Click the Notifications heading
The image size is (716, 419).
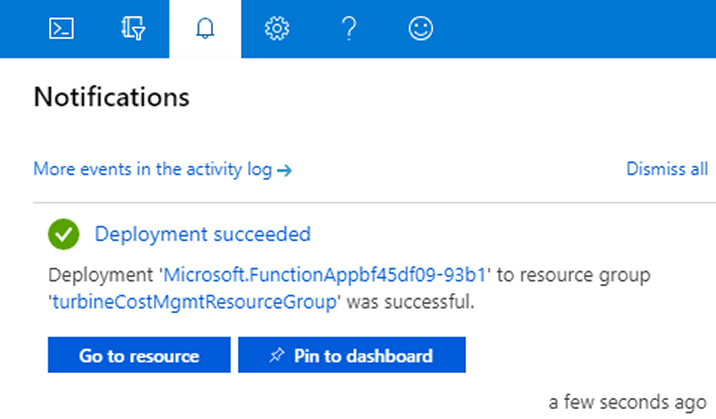point(111,97)
